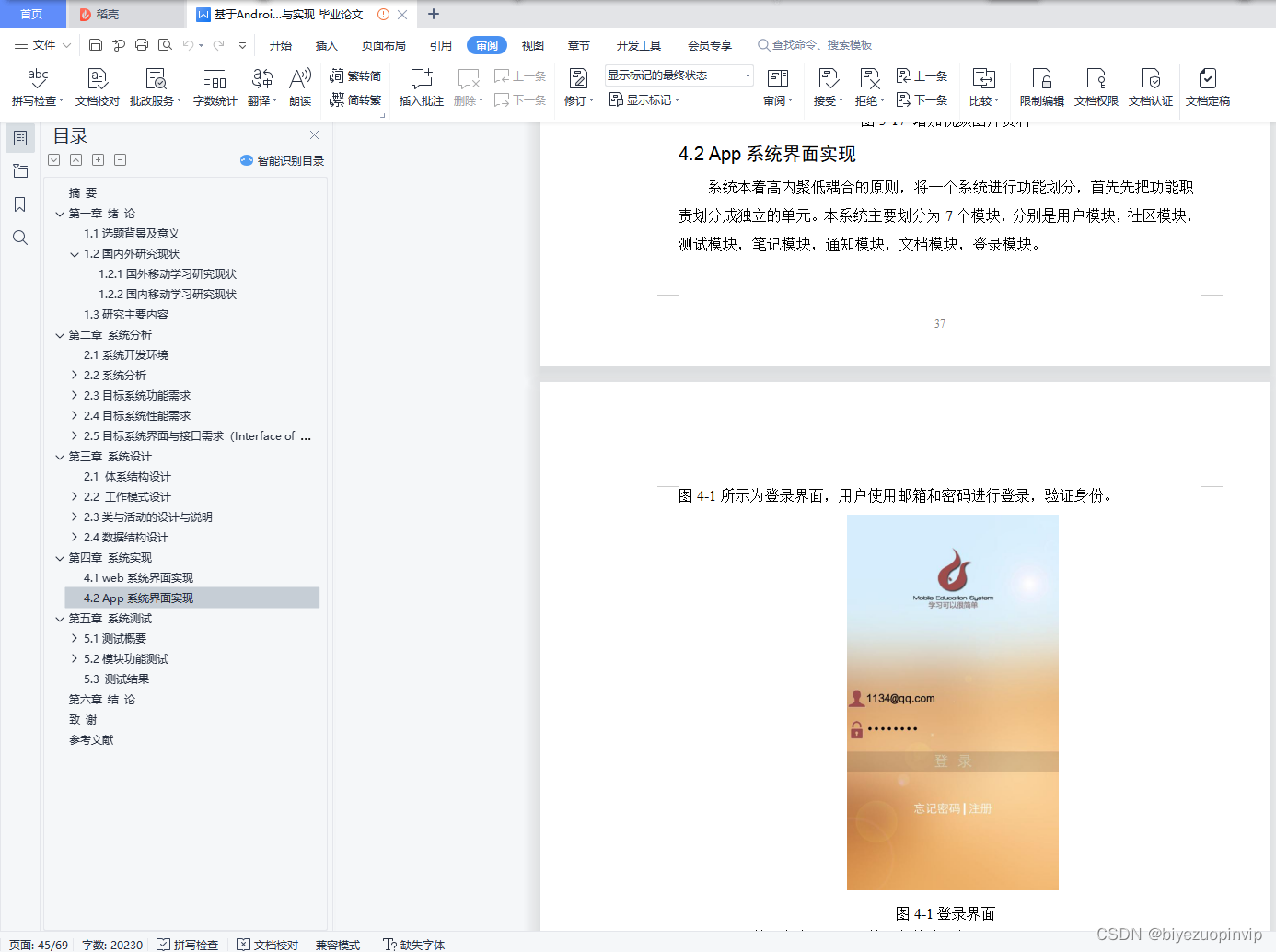Start 朗读 read-aloud for the document
1276x952 pixels.
click(x=301, y=87)
